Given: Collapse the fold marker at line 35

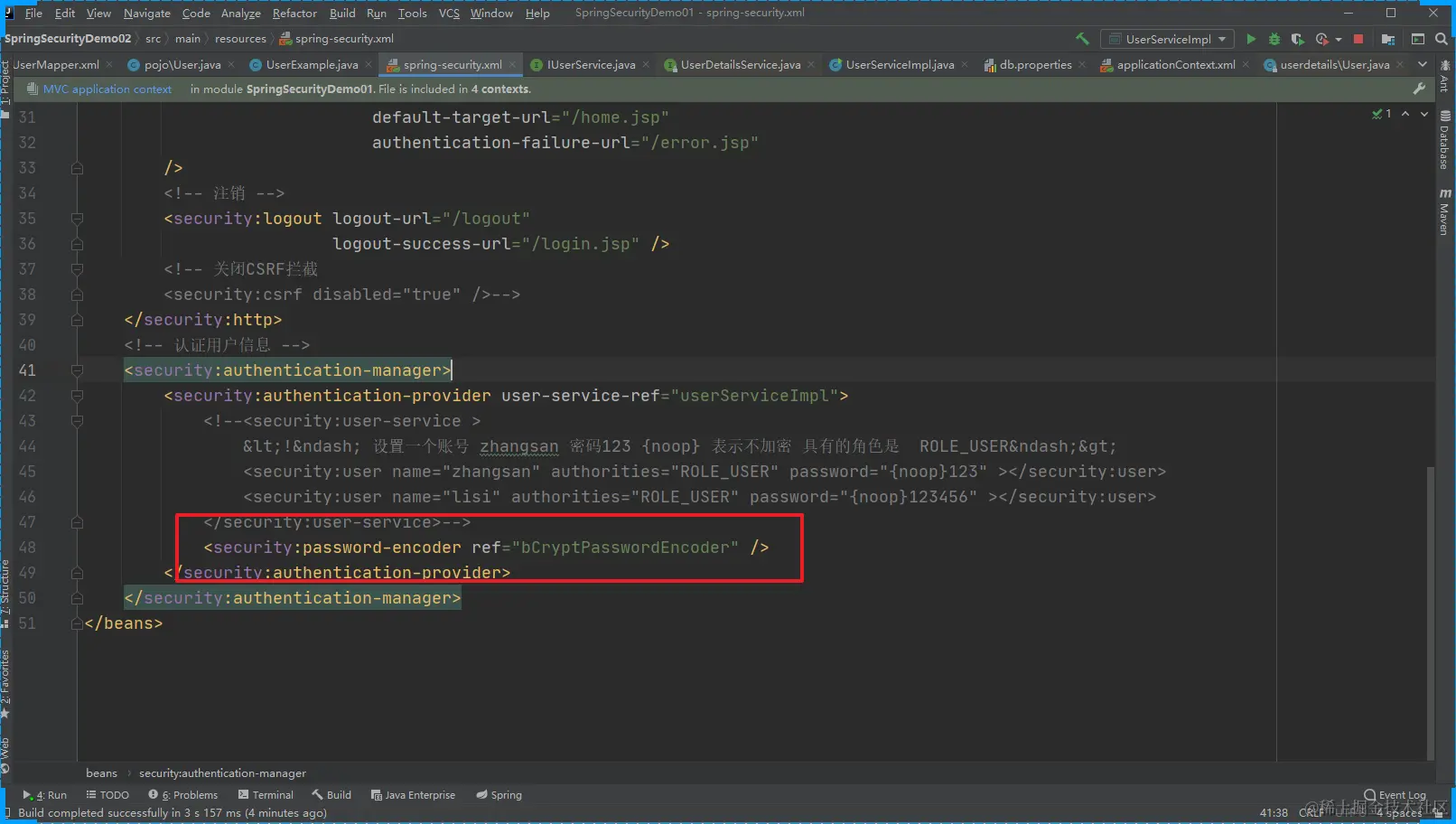Looking at the screenshot, I should click(x=77, y=219).
